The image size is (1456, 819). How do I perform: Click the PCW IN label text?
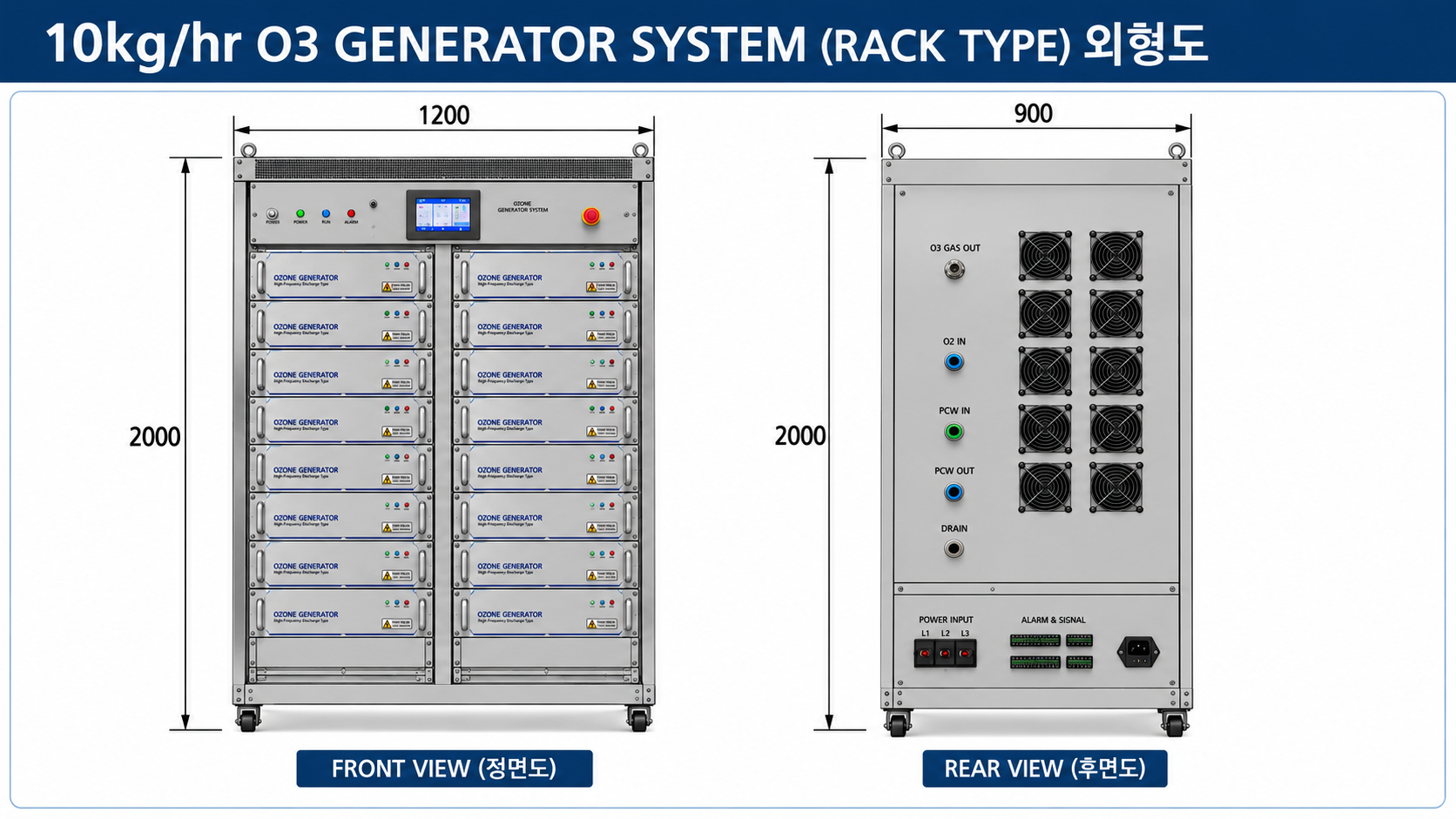(x=954, y=411)
